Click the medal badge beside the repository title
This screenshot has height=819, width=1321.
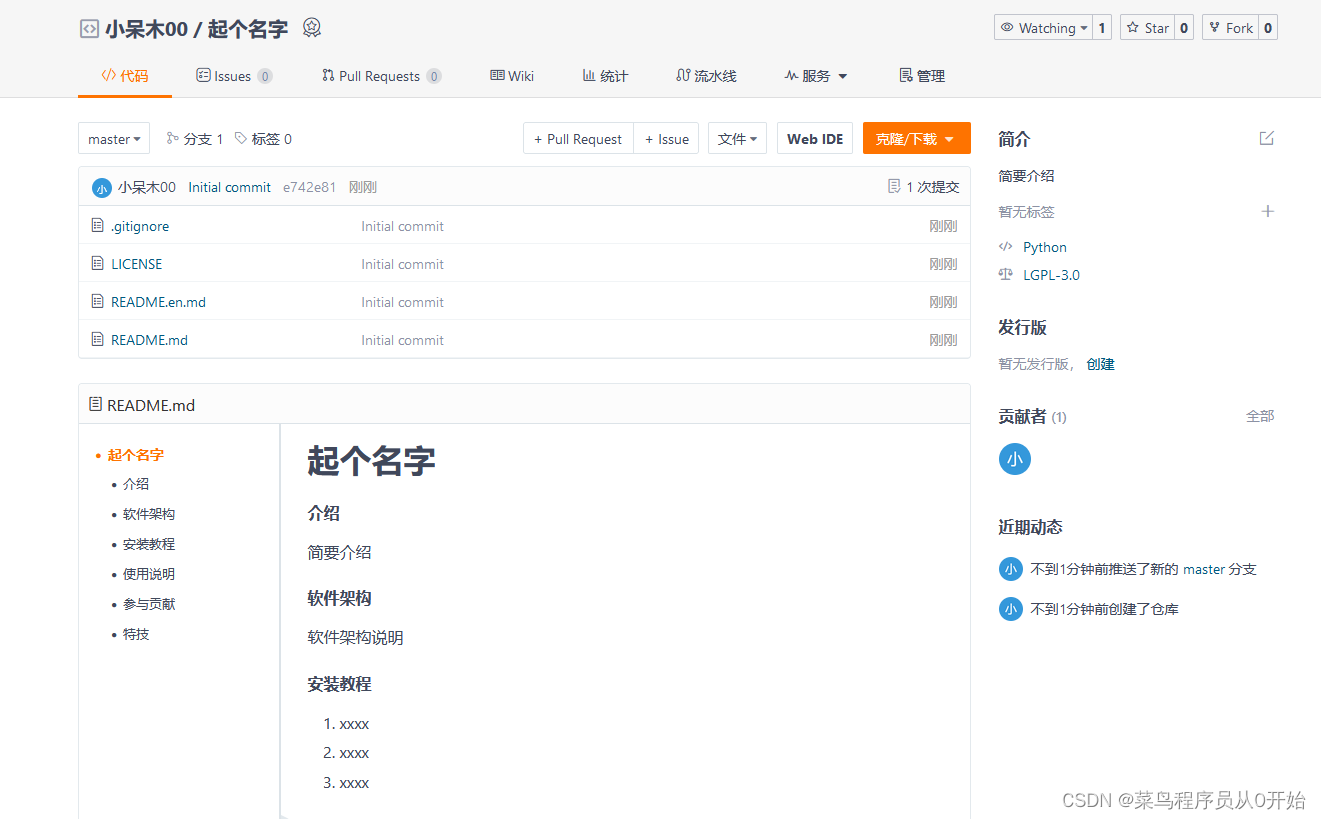coord(311,27)
